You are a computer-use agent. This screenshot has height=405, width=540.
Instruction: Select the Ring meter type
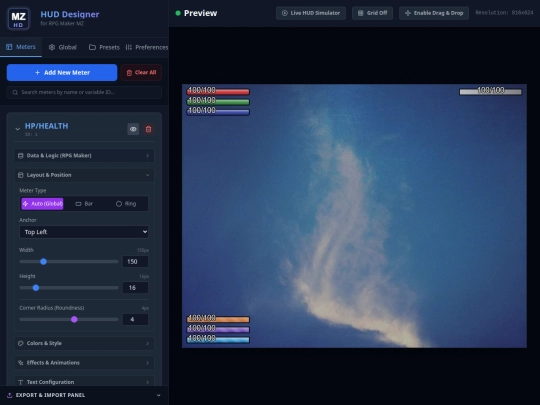point(126,204)
